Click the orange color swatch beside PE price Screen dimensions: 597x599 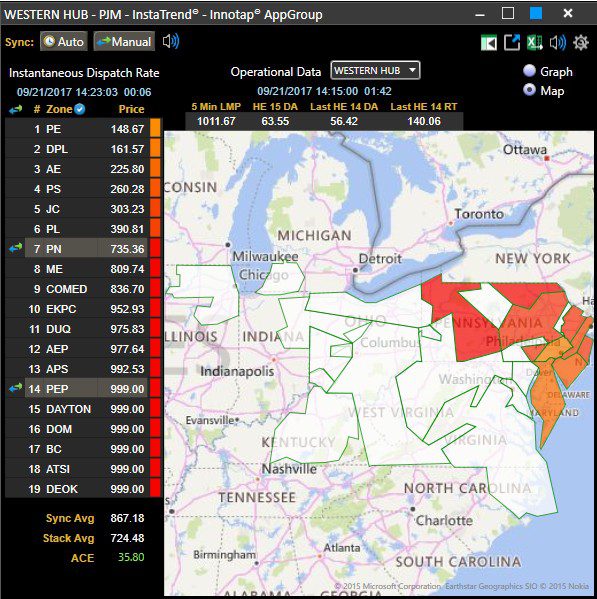pyautogui.click(x=155, y=128)
